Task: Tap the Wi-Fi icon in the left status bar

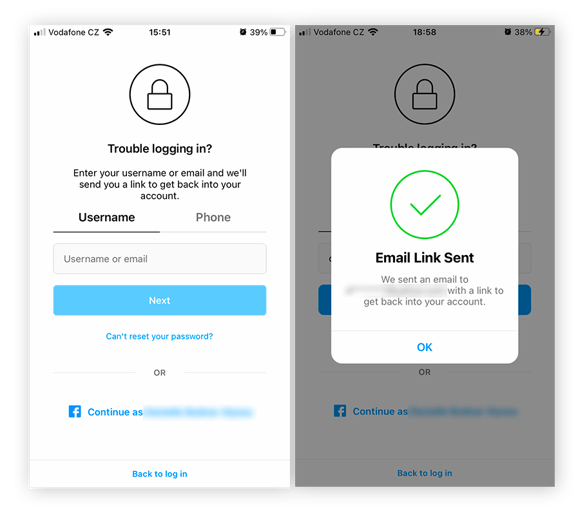Action: (x=108, y=32)
